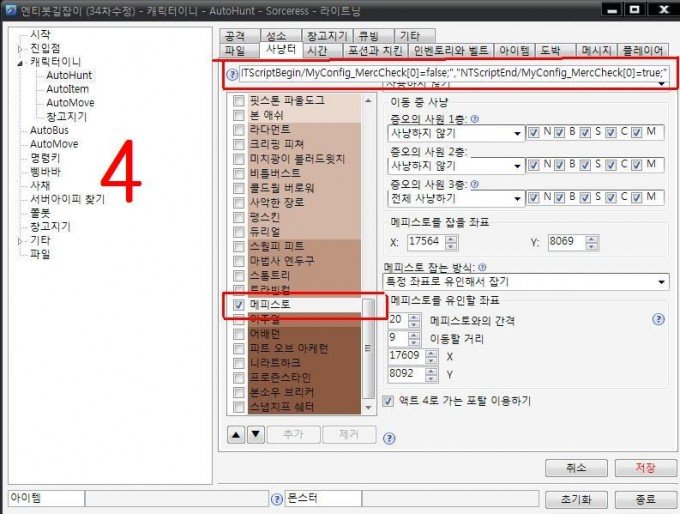Screen dimensions: 680x514
Task: Select 명령키 in the tree
Action: click(45, 158)
